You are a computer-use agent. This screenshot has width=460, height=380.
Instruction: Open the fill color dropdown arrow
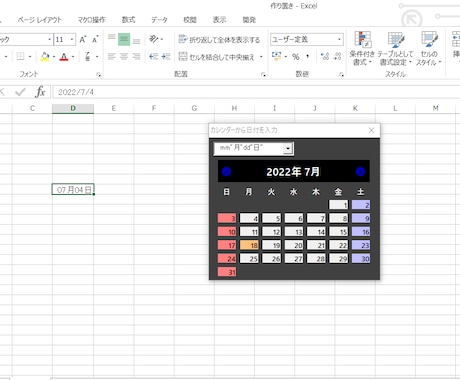pos(54,56)
